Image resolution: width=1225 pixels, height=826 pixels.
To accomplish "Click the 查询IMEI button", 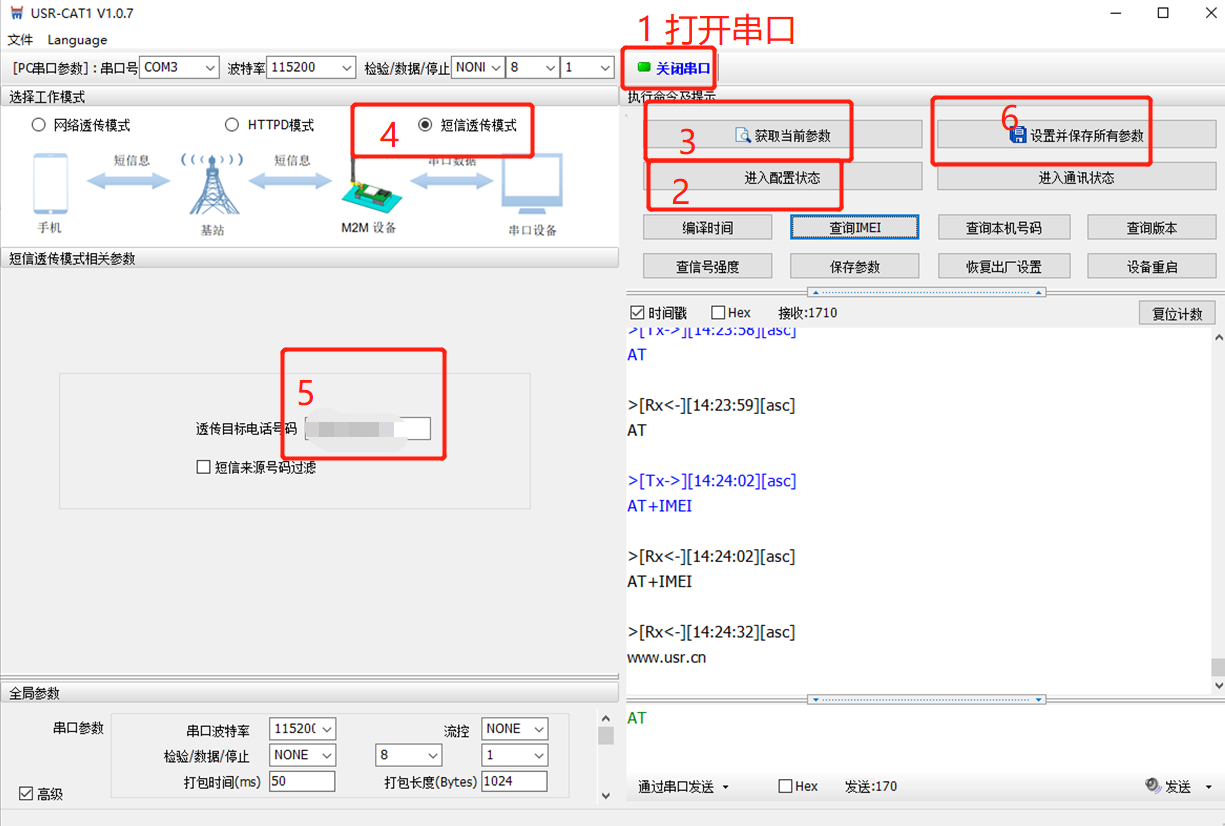I will [x=855, y=228].
